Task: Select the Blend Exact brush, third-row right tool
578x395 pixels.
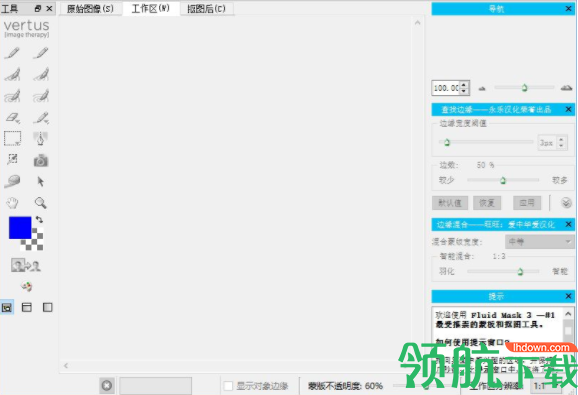Action: 41,96
